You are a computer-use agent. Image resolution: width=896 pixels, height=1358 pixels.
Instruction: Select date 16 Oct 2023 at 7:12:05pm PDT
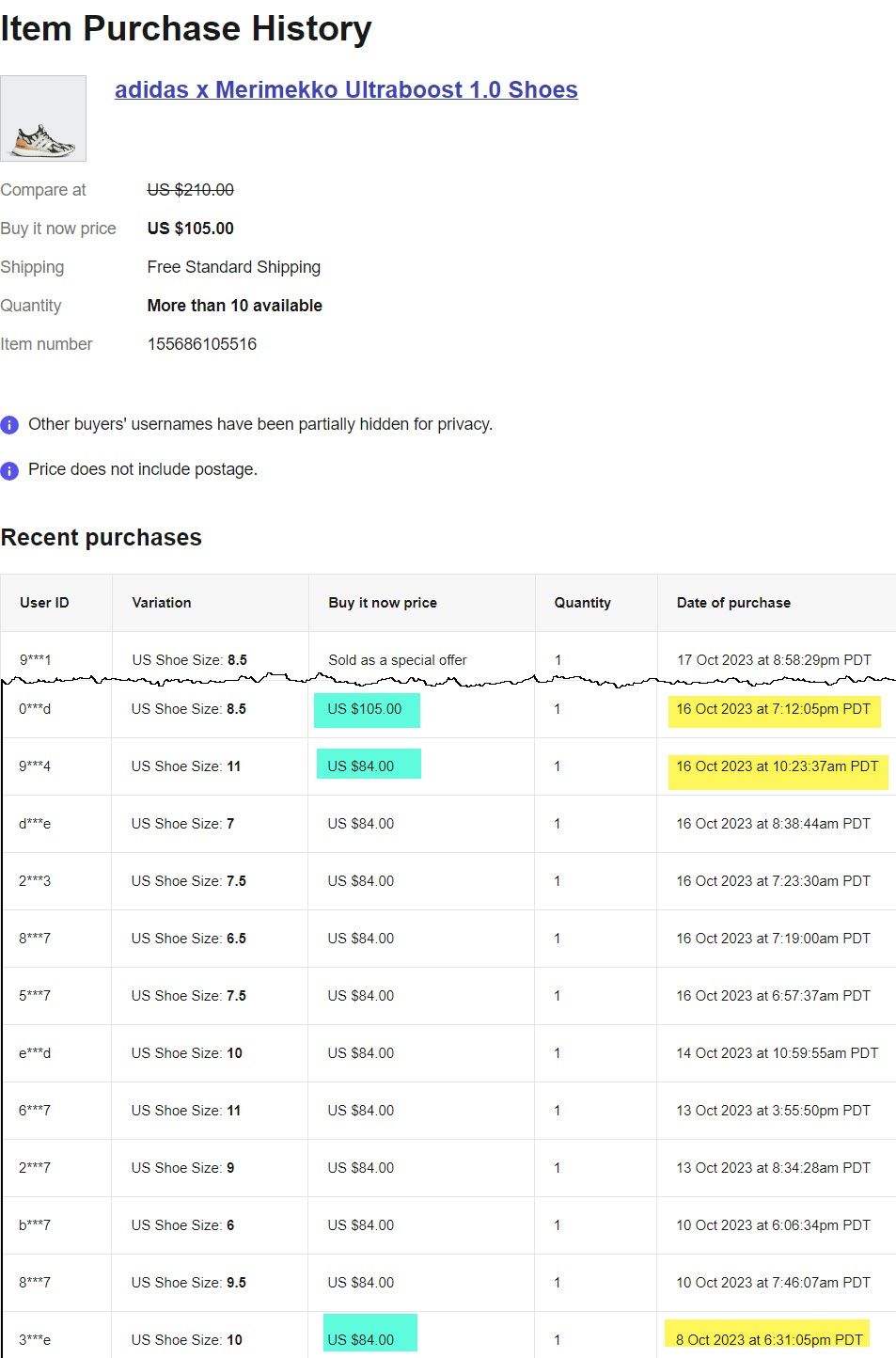(x=774, y=709)
